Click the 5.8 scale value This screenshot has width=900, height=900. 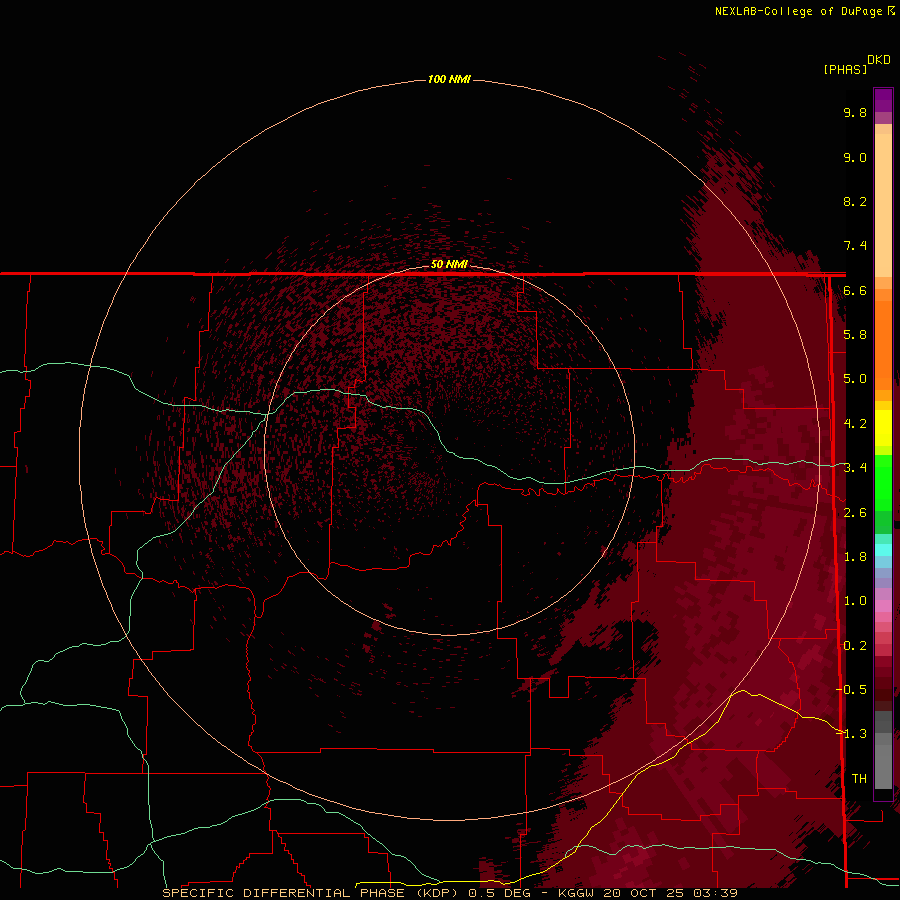[855, 335]
